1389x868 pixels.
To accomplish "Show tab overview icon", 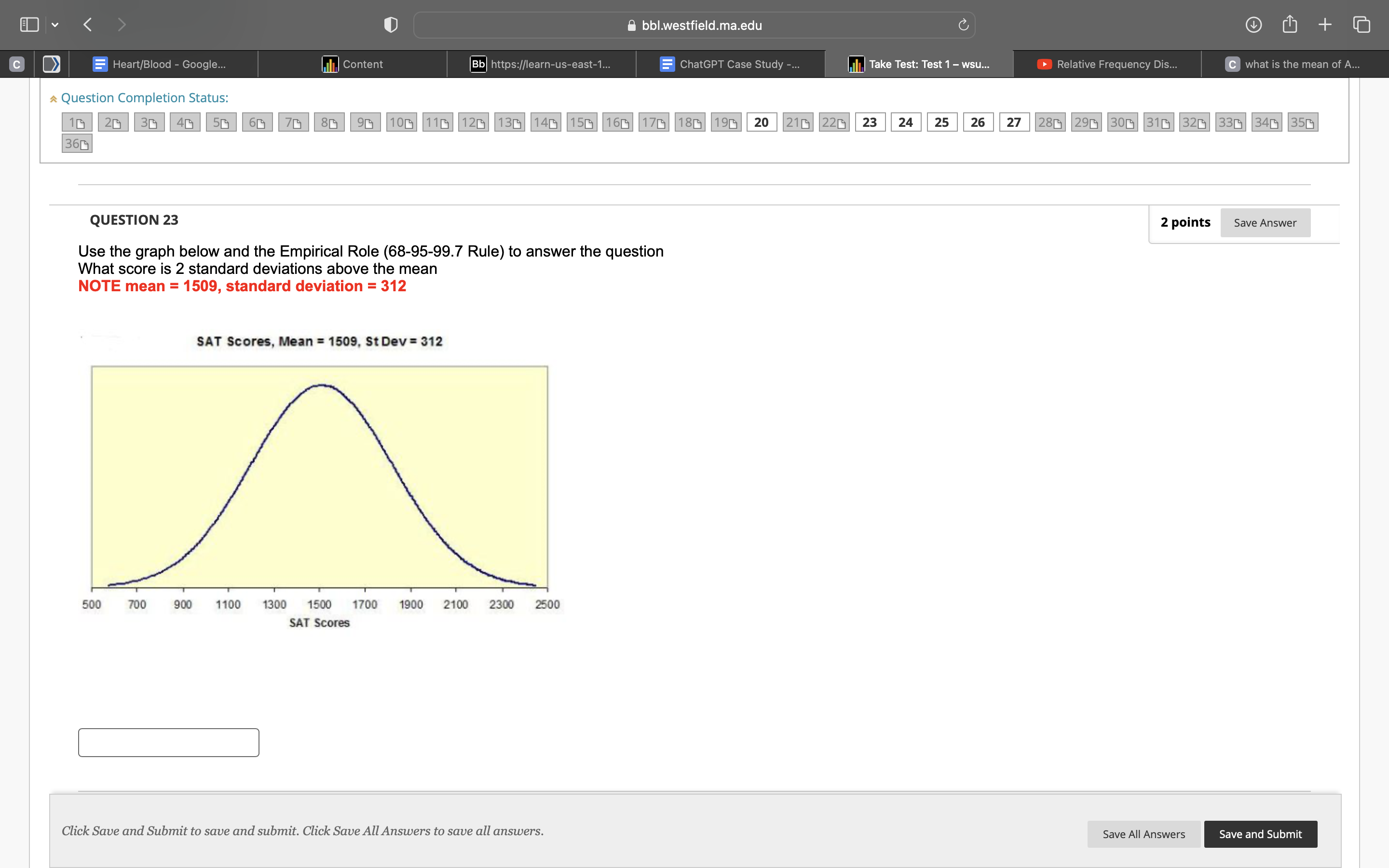I will (1362, 25).
